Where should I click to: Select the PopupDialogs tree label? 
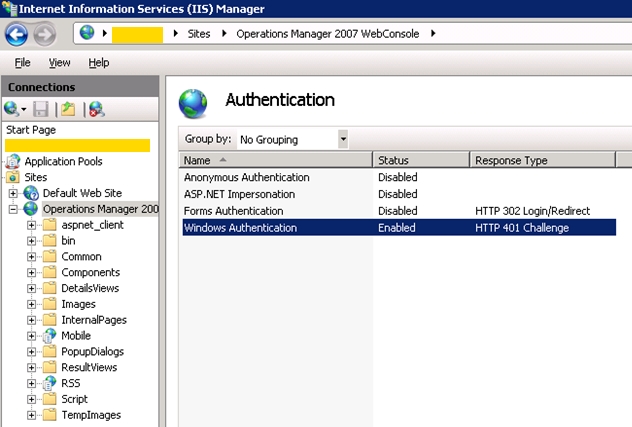(x=92, y=352)
